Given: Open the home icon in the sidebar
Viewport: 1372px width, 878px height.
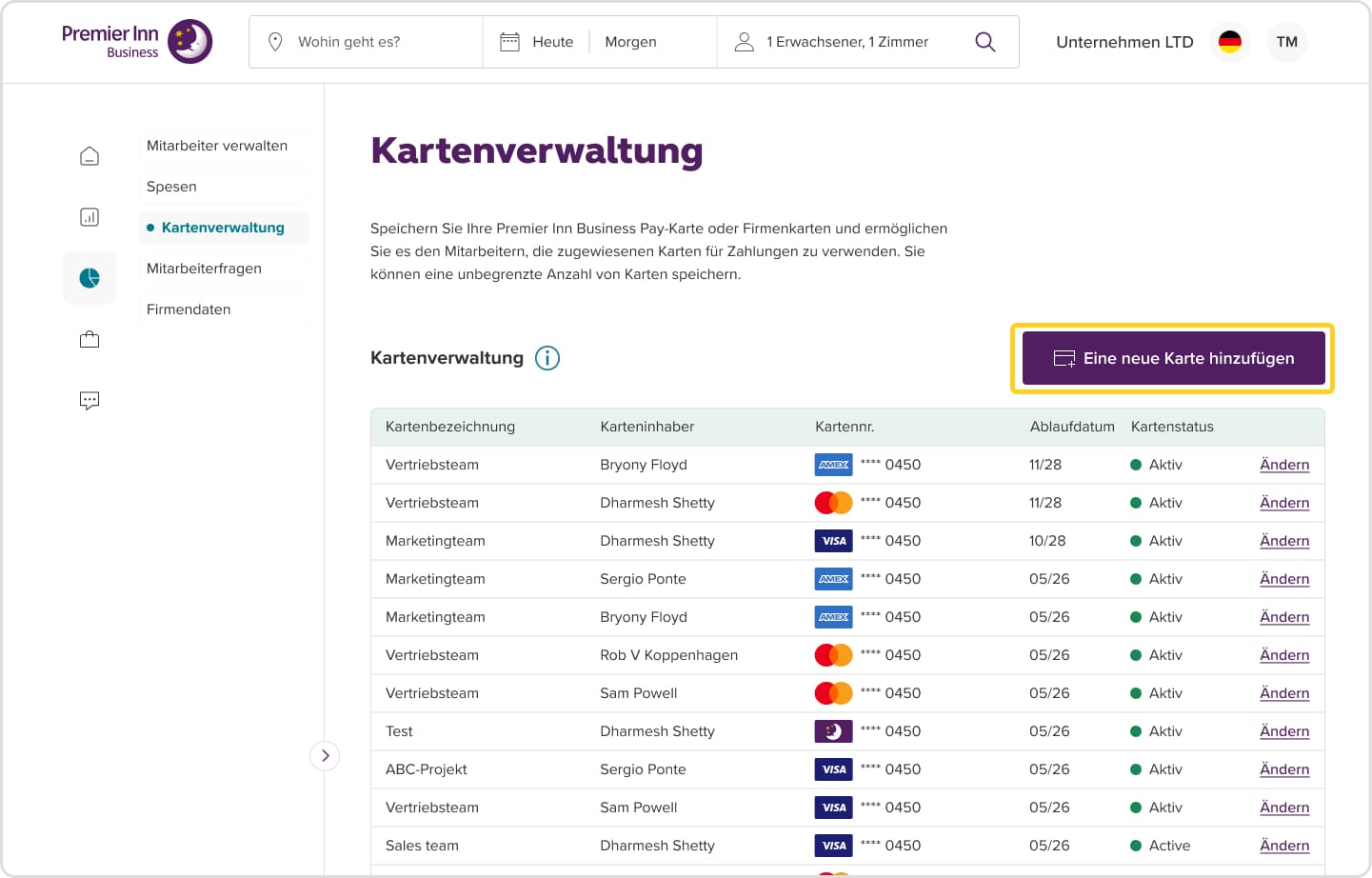Looking at the screenshot, I should point(89,154).
